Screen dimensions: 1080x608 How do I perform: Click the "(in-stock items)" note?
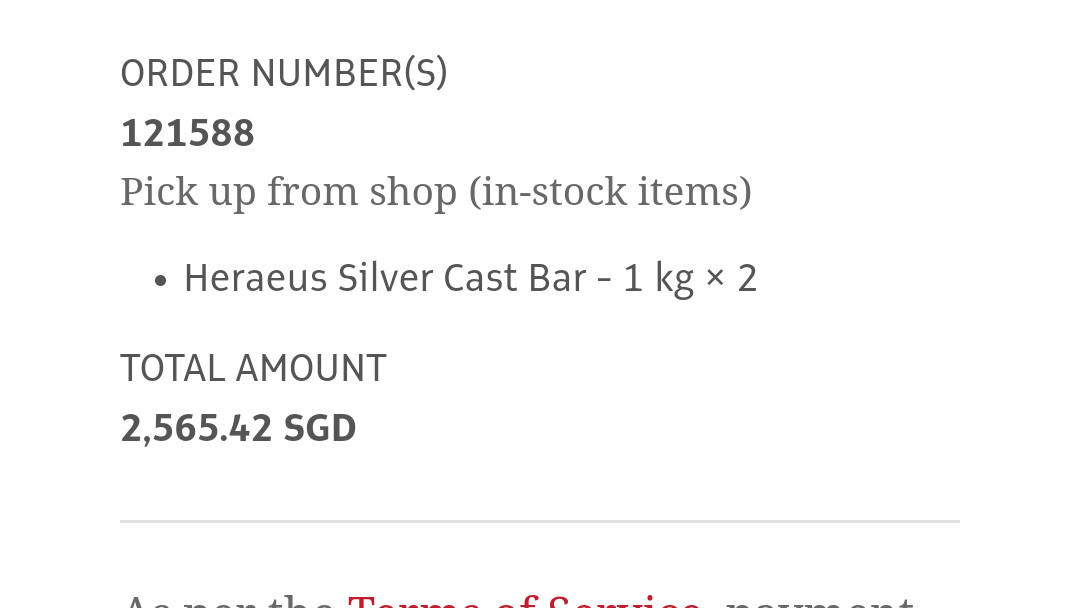click(x=610, y=191)
